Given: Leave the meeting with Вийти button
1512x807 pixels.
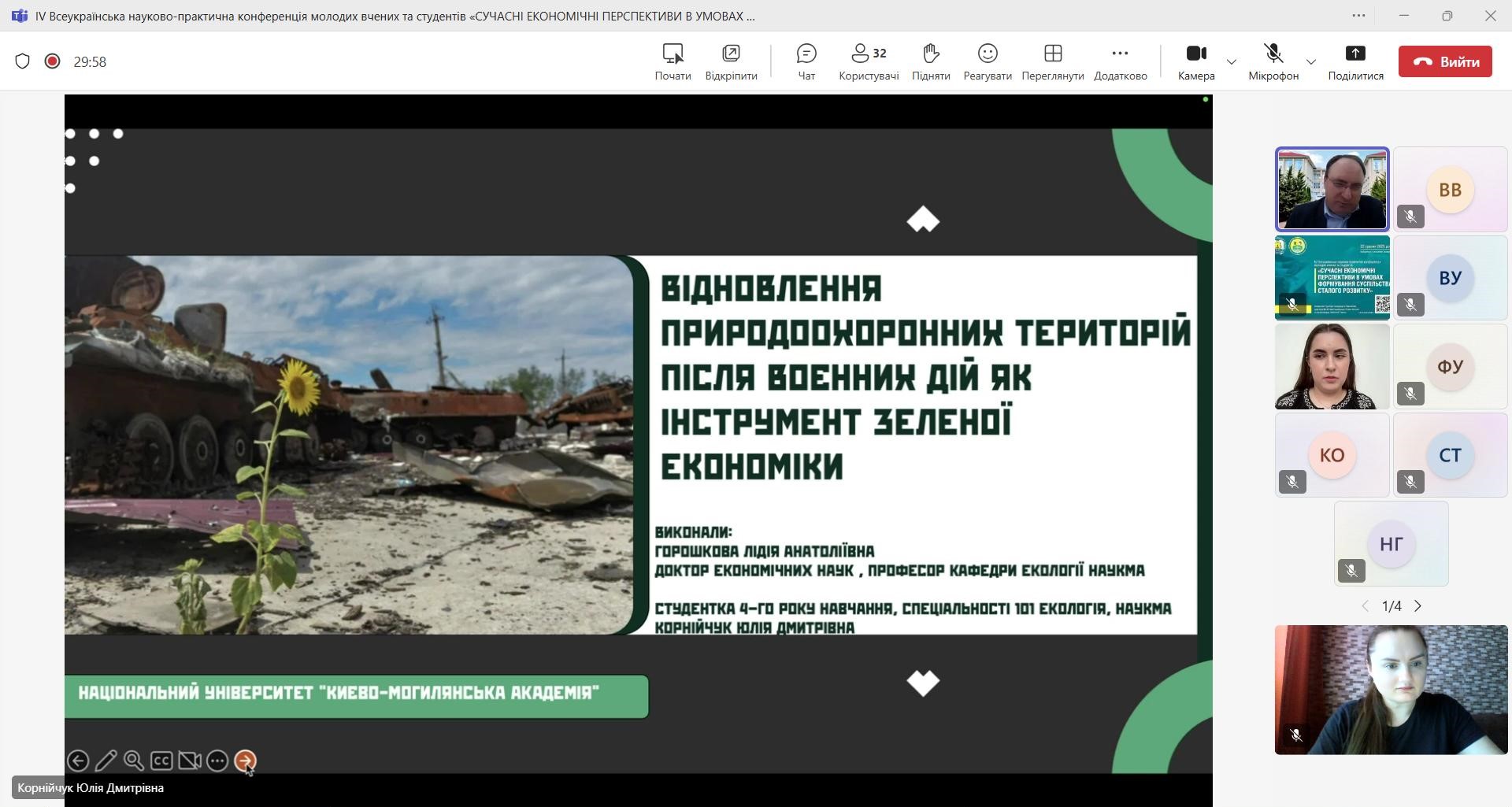Looking at the screenshot, I should 1445,61.
